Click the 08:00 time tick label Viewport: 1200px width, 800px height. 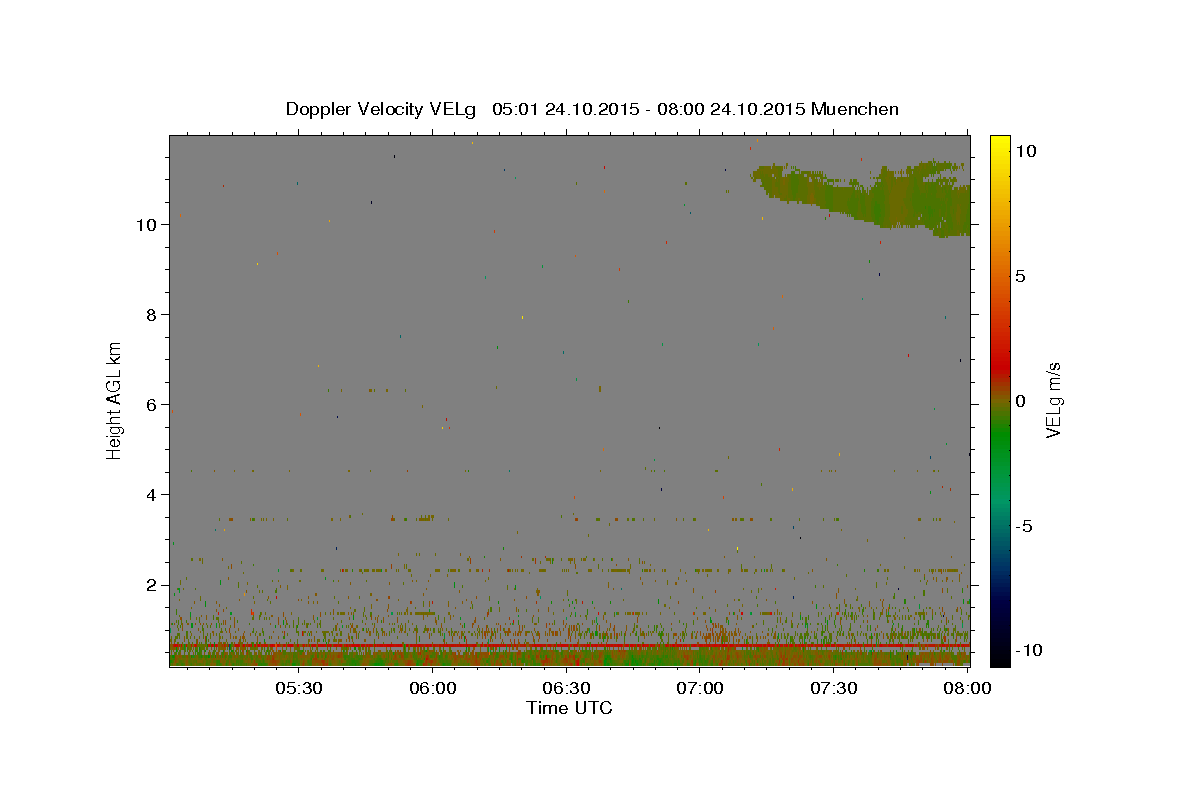968,688
